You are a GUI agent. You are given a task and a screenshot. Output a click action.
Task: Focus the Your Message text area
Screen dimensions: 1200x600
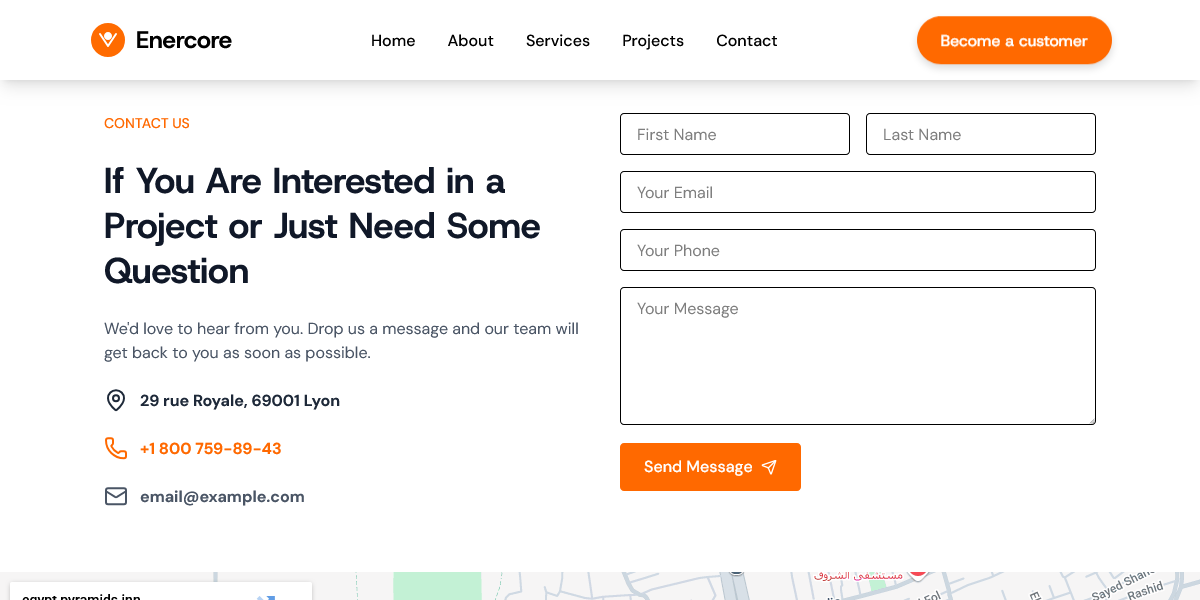pos(857,356)
